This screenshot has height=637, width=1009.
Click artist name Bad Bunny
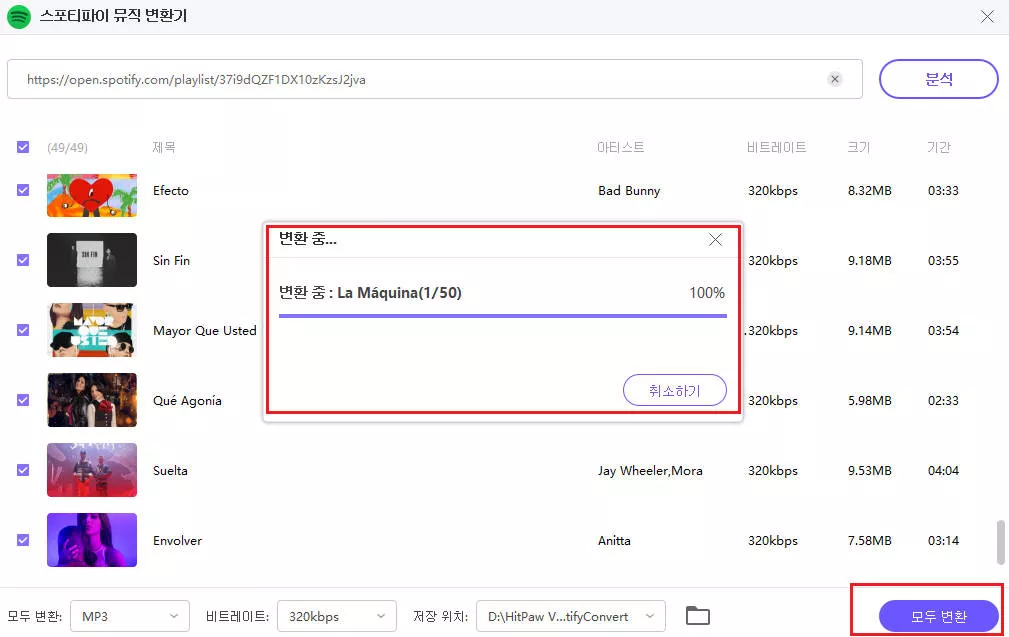click(x=629, y=190)
